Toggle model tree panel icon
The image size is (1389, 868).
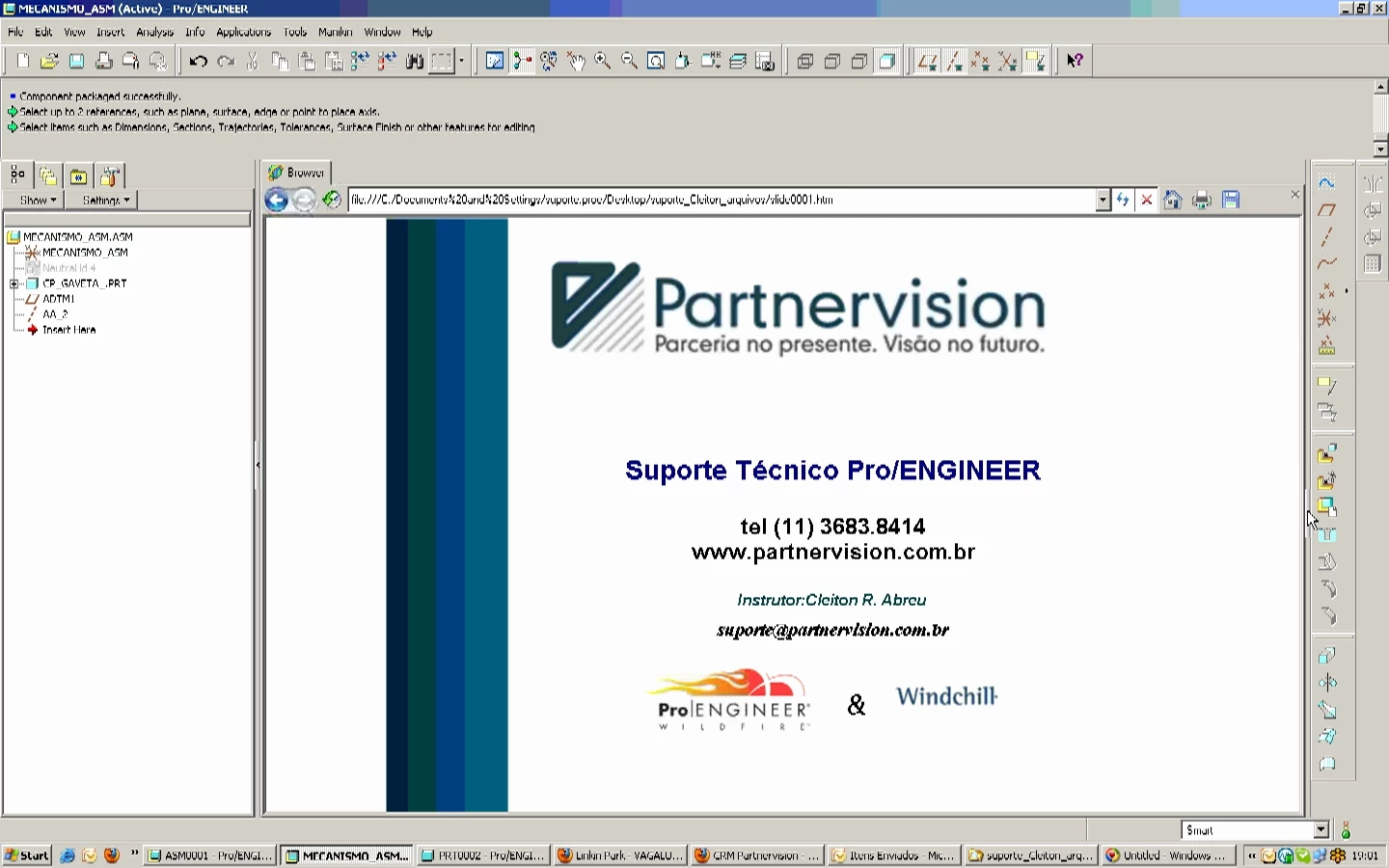17,176
